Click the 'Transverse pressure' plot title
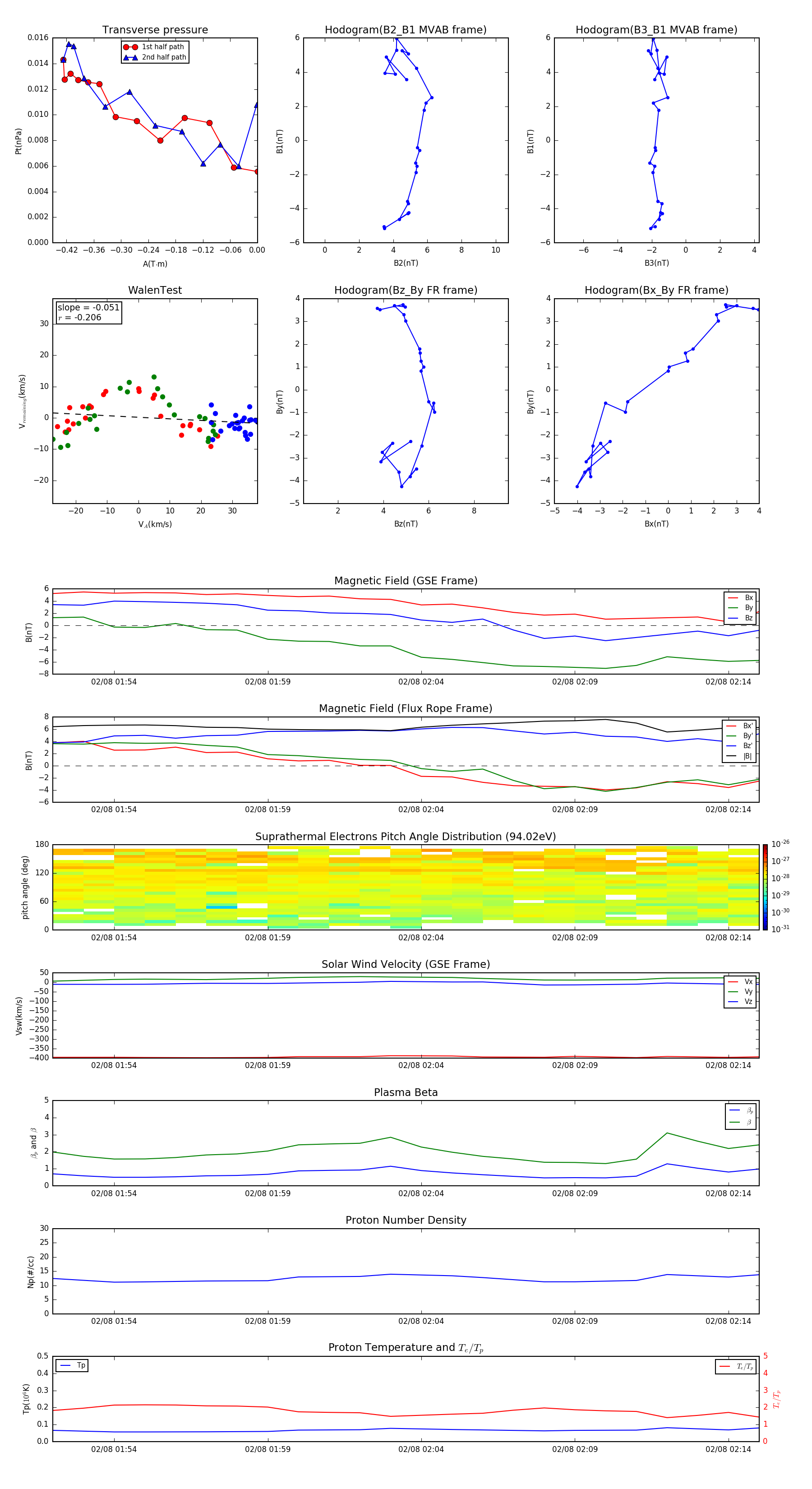The width and height of the screenshot is (812, 1489). [155, 30]
